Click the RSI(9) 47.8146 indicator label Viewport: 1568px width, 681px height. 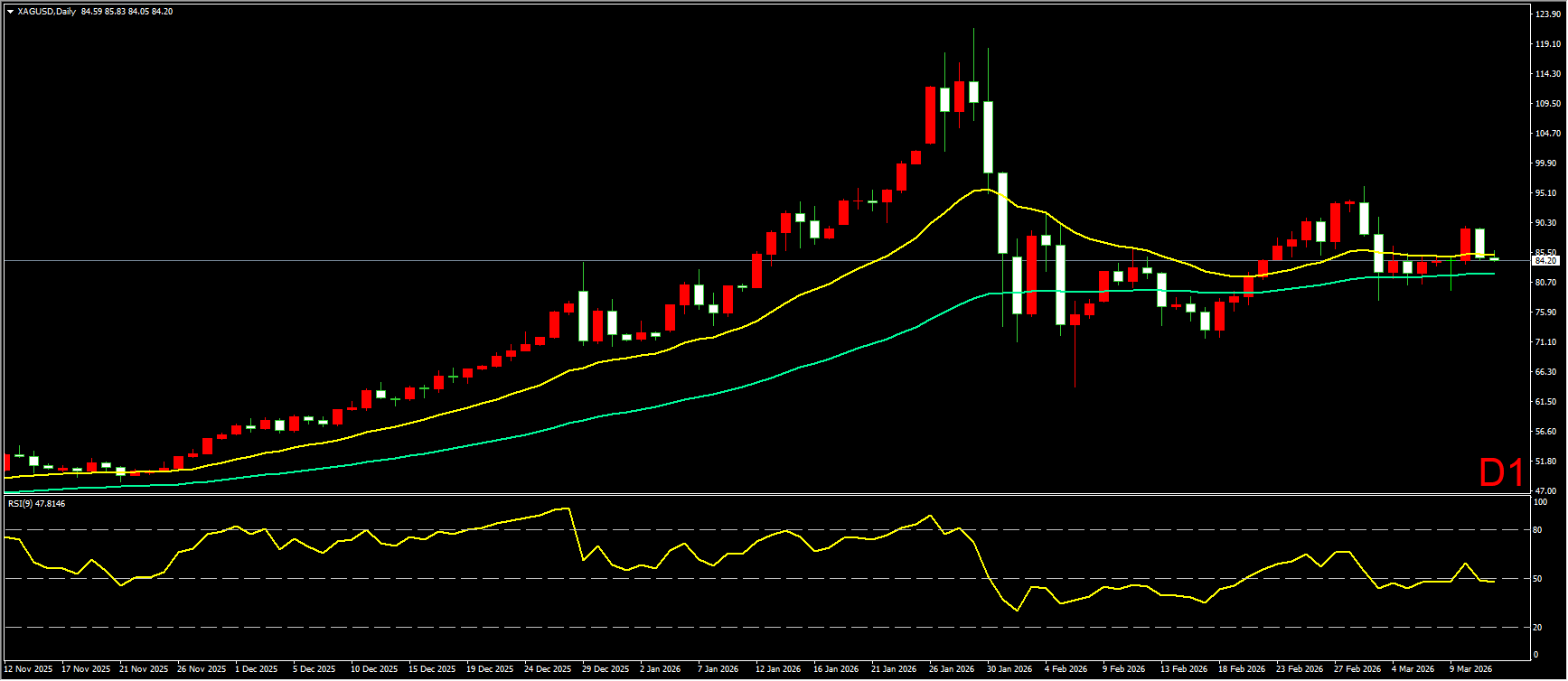tap(37, 503)
